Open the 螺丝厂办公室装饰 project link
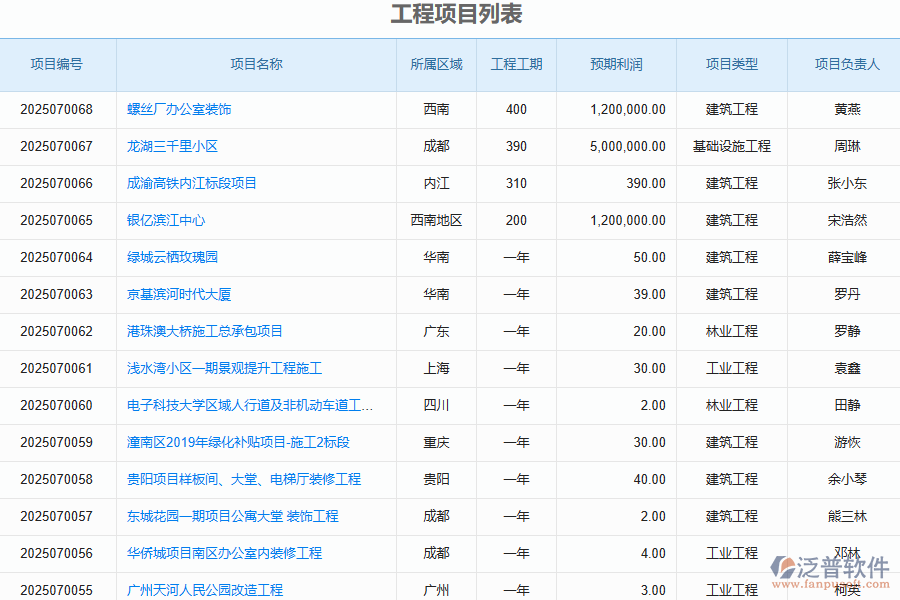 click(x=179, y=109)
